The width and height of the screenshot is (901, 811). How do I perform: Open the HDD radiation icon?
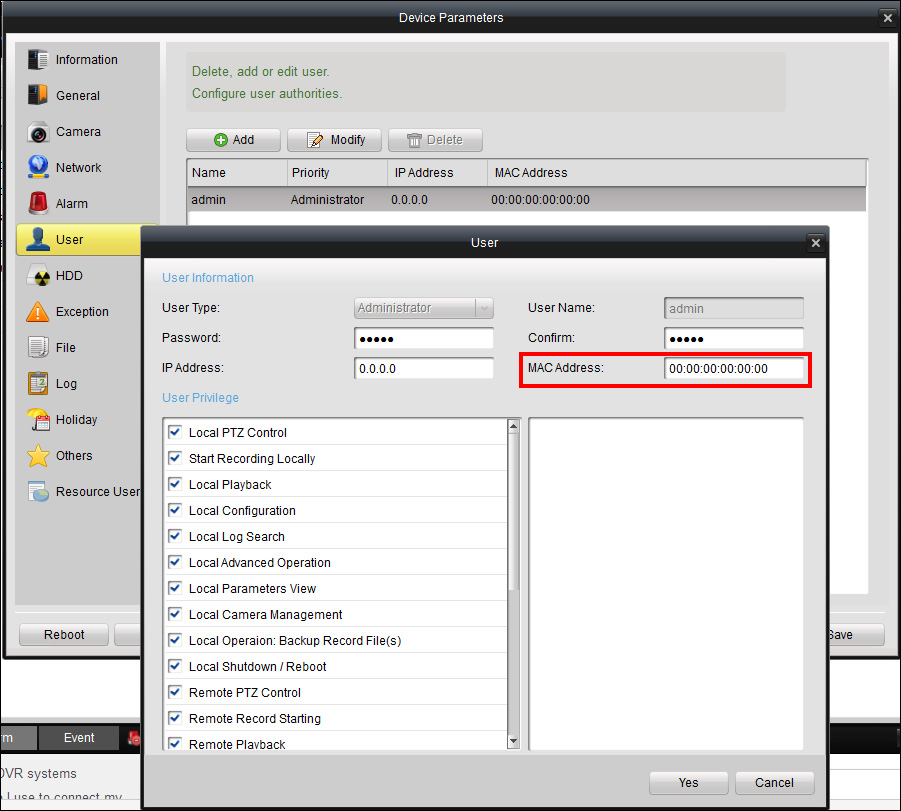40,276
